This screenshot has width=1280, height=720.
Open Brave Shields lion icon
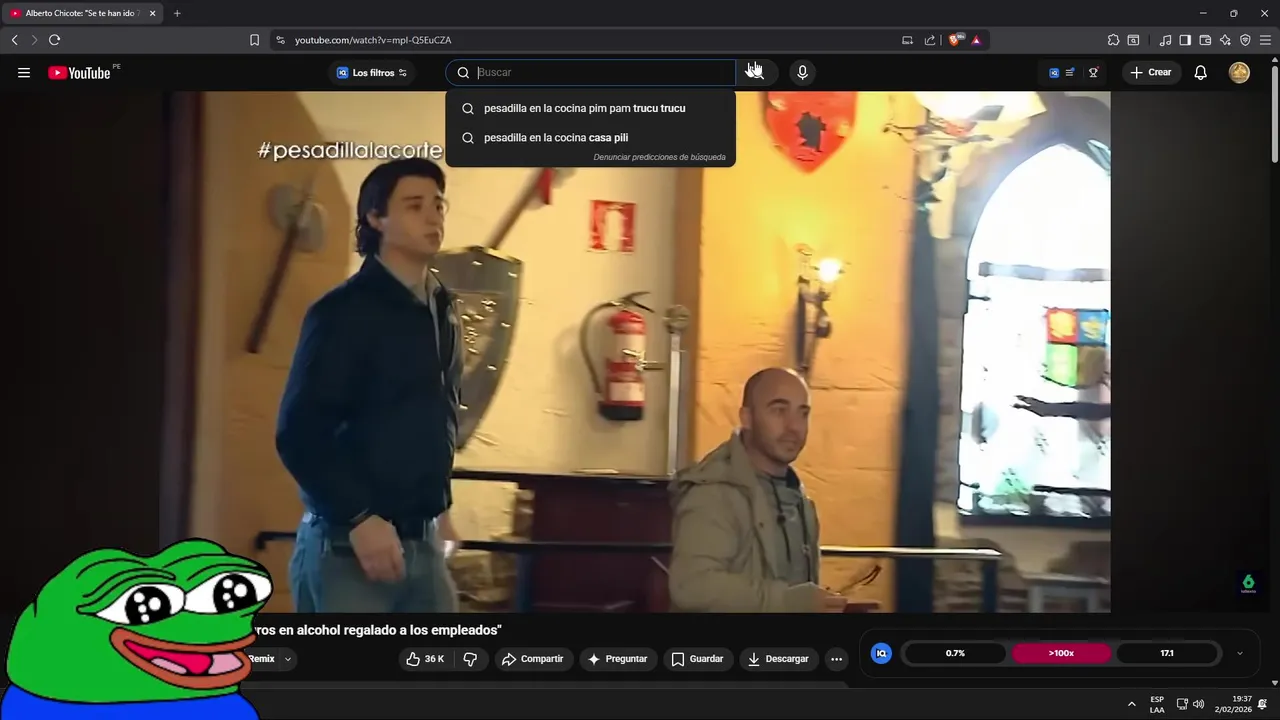954,40
